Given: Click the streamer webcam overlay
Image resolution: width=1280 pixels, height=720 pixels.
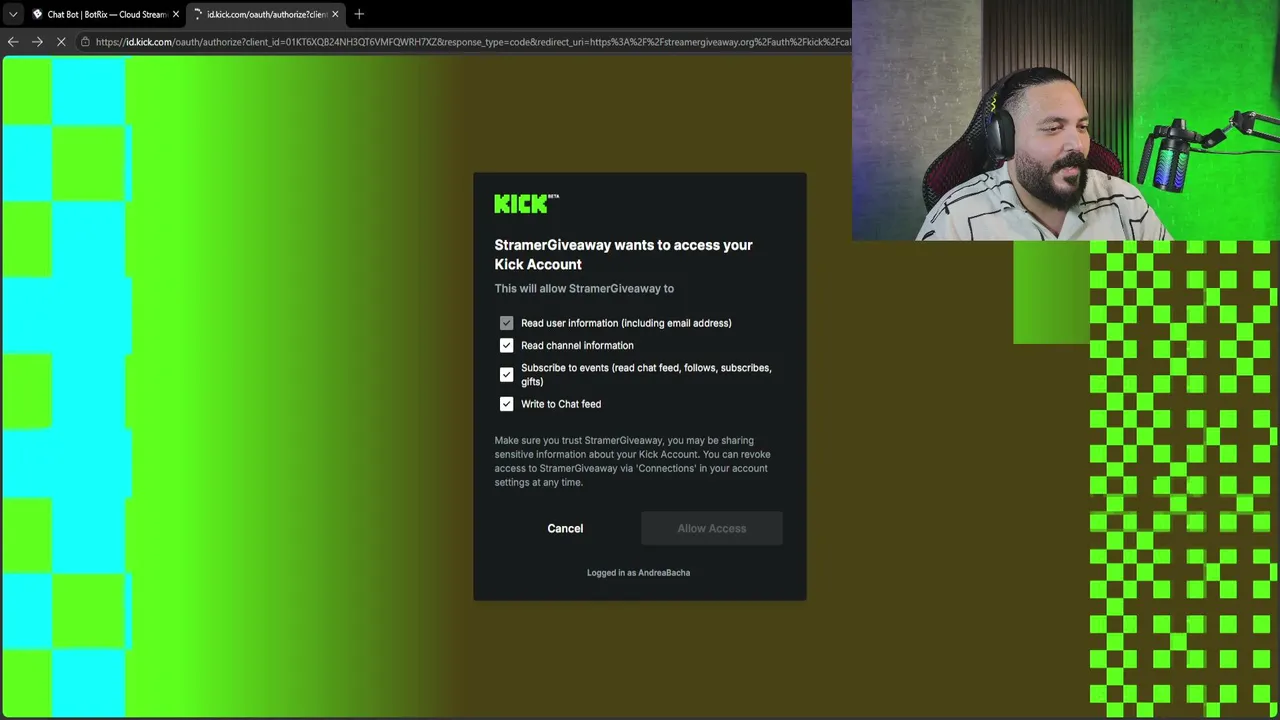Looking at the screenshot, I should tap(1066, 120).
